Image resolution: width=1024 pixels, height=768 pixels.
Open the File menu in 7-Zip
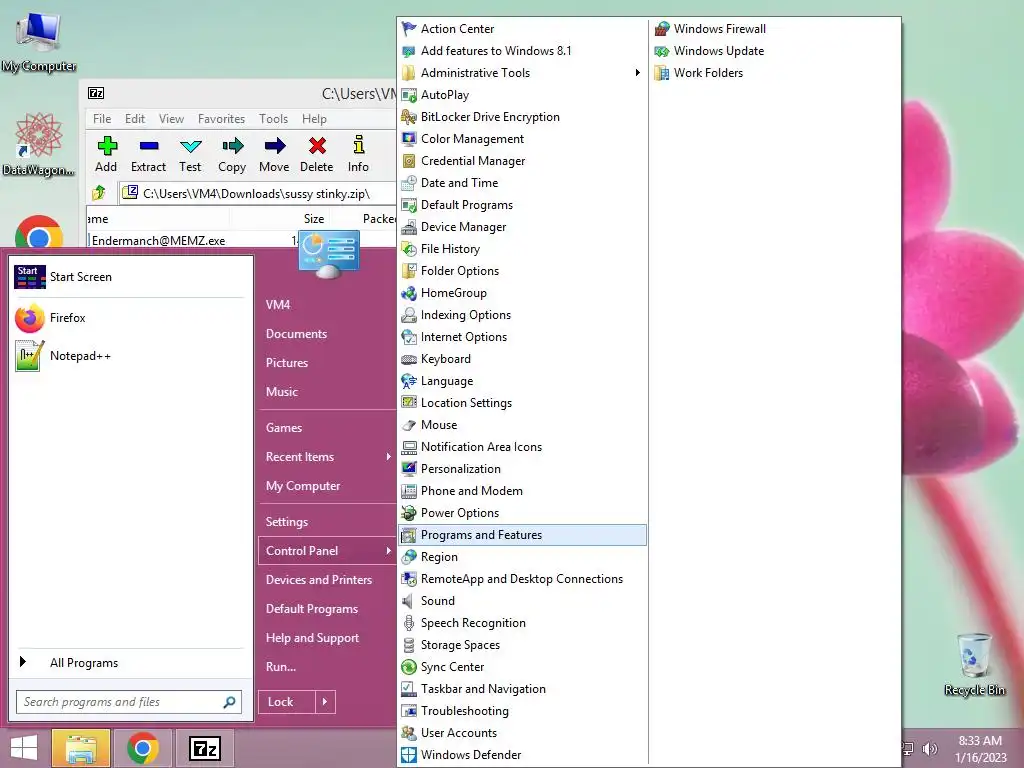pos(102,119)
